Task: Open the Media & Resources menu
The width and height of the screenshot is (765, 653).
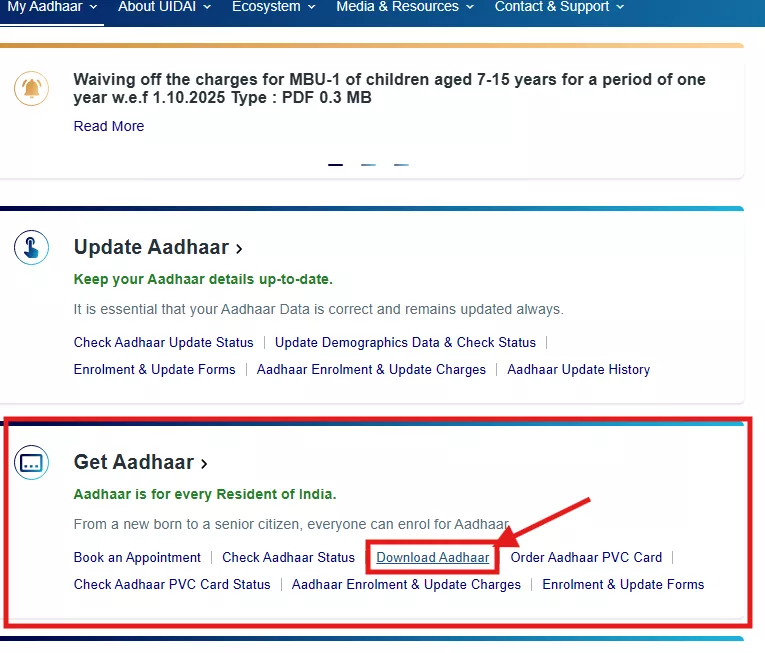Action: click(x=405, y=7)
